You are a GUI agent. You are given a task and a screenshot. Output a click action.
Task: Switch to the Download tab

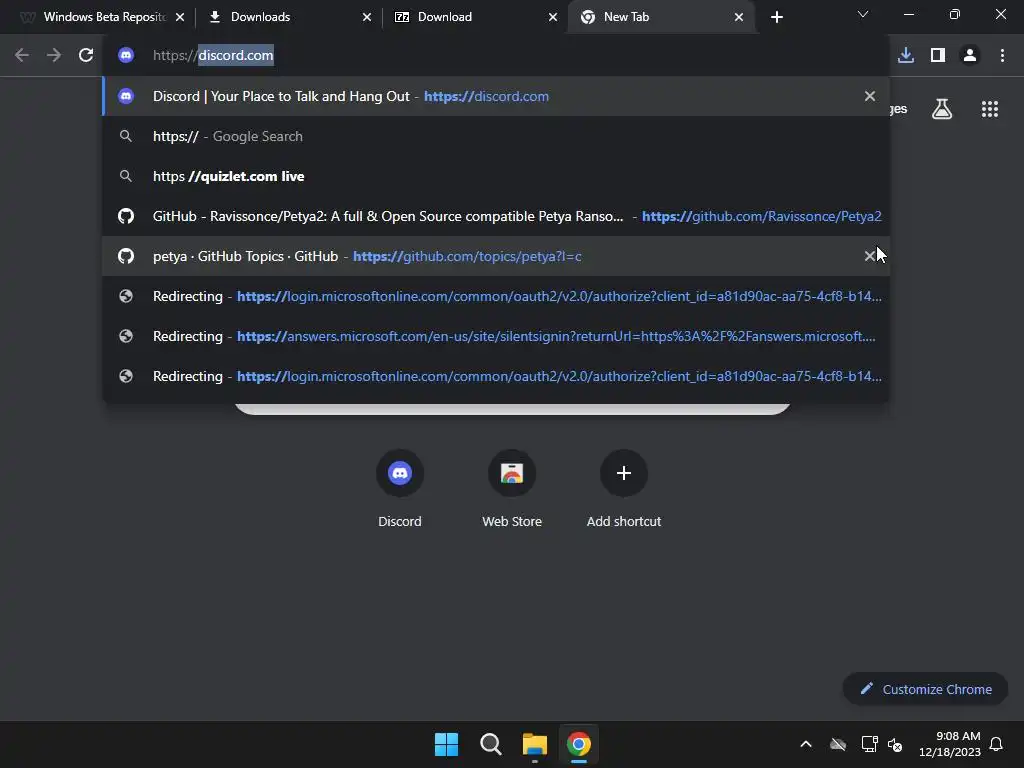pyautogui.click(x=474, y=17)
